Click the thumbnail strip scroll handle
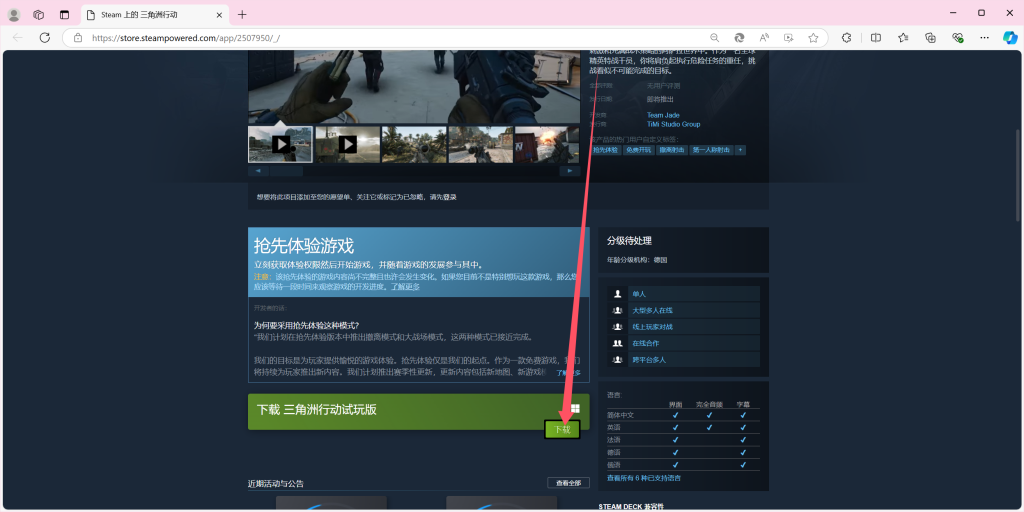 (287, 171)
